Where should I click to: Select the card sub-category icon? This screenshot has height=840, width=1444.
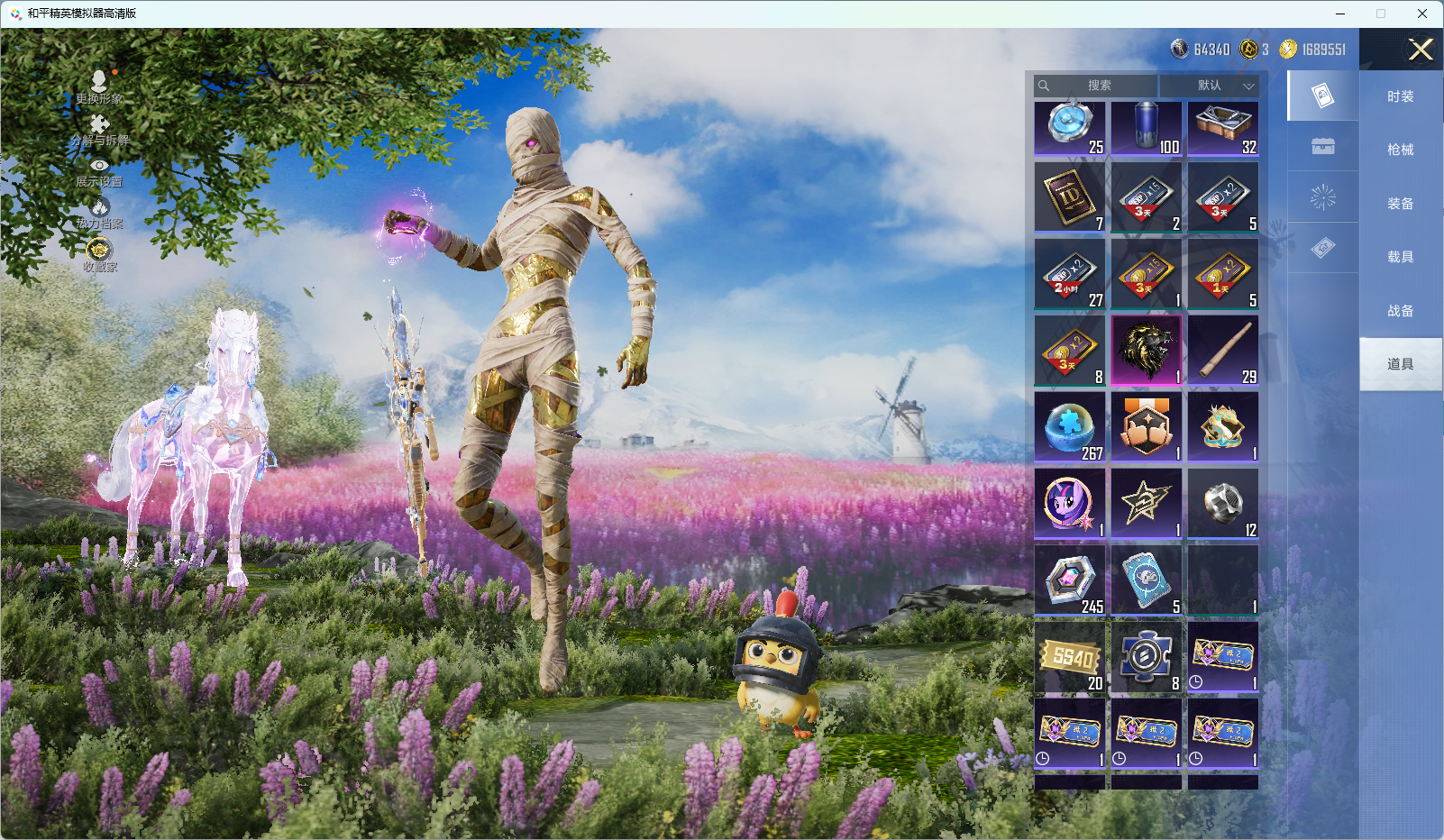pos(1323,96)
